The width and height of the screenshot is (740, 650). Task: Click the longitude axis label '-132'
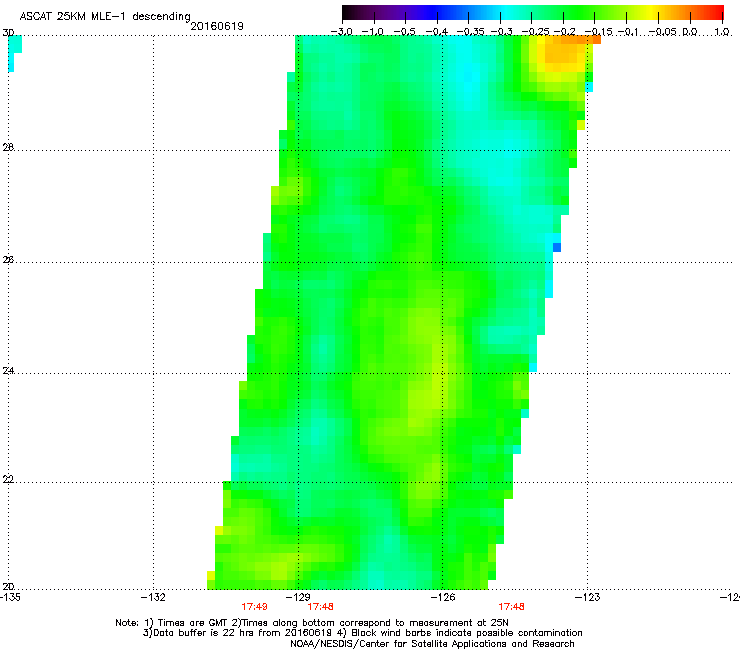tap(153, 597)
